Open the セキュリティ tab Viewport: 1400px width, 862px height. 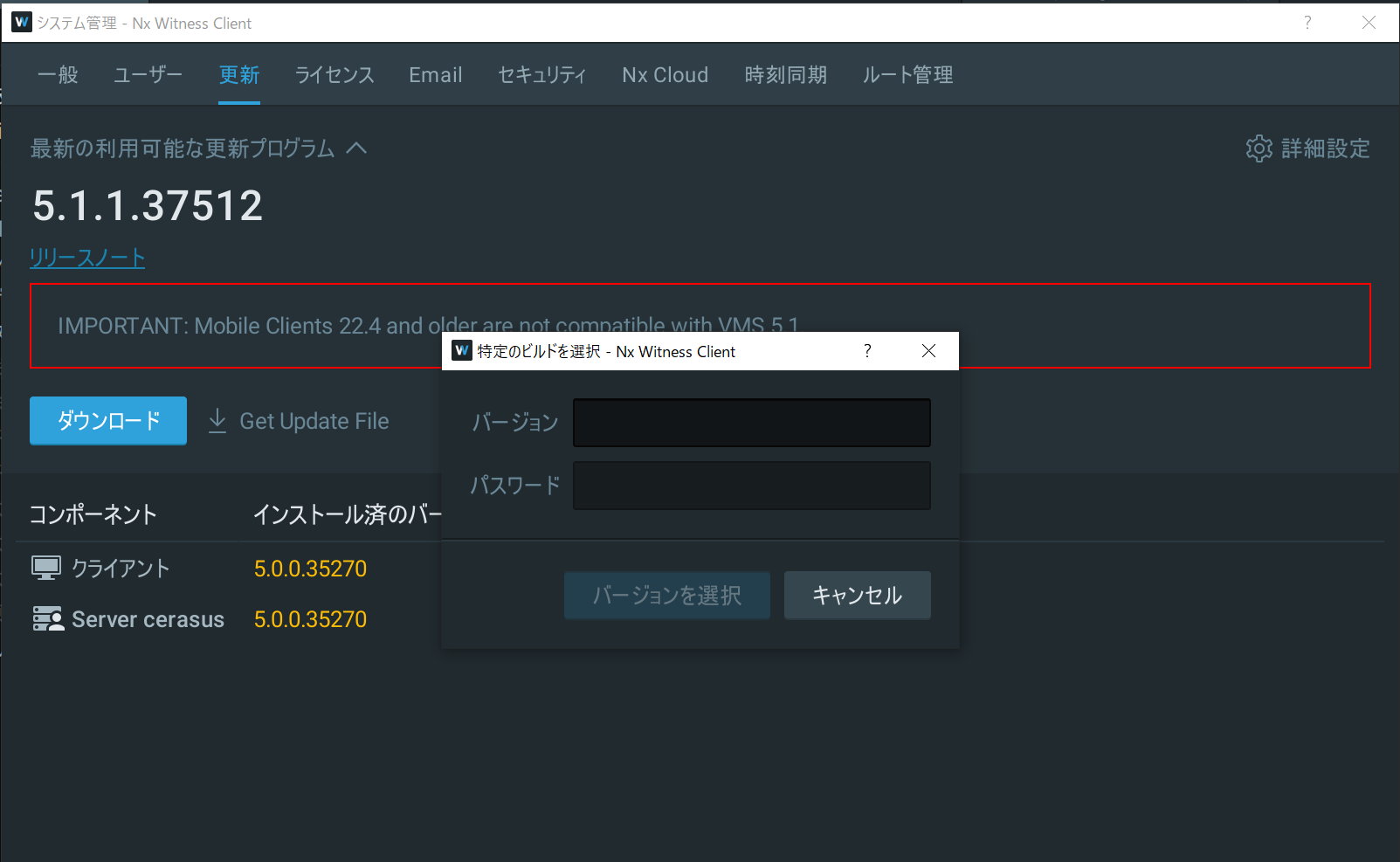[542, 75]
